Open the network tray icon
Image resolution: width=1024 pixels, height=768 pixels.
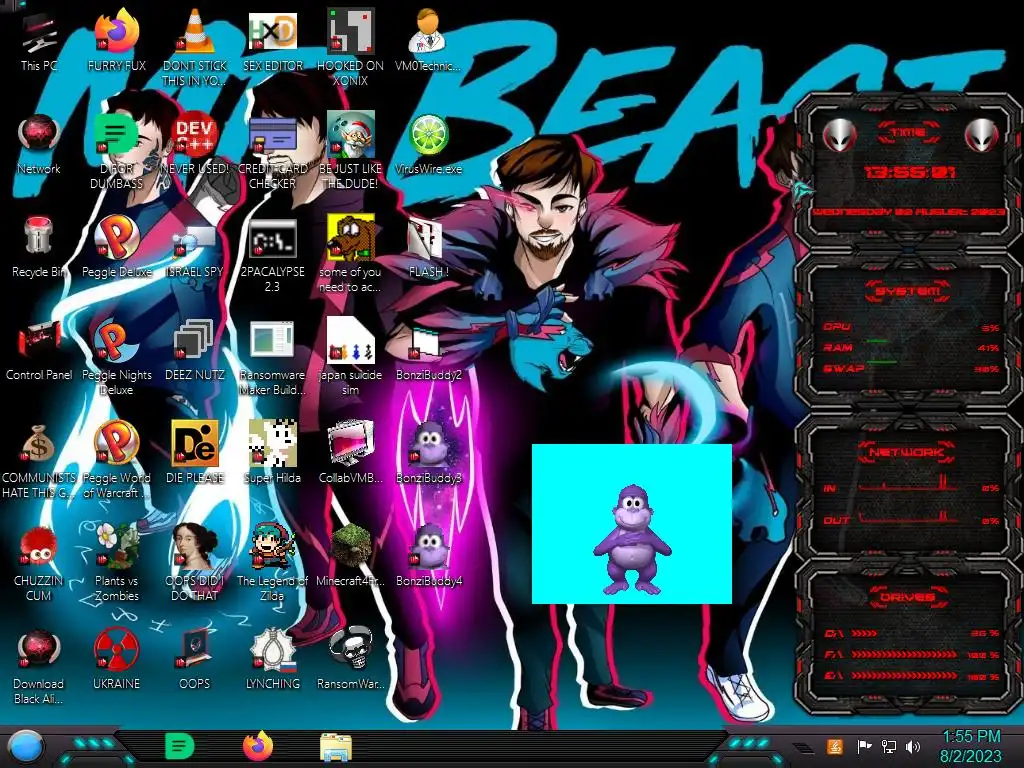[889, 746]
